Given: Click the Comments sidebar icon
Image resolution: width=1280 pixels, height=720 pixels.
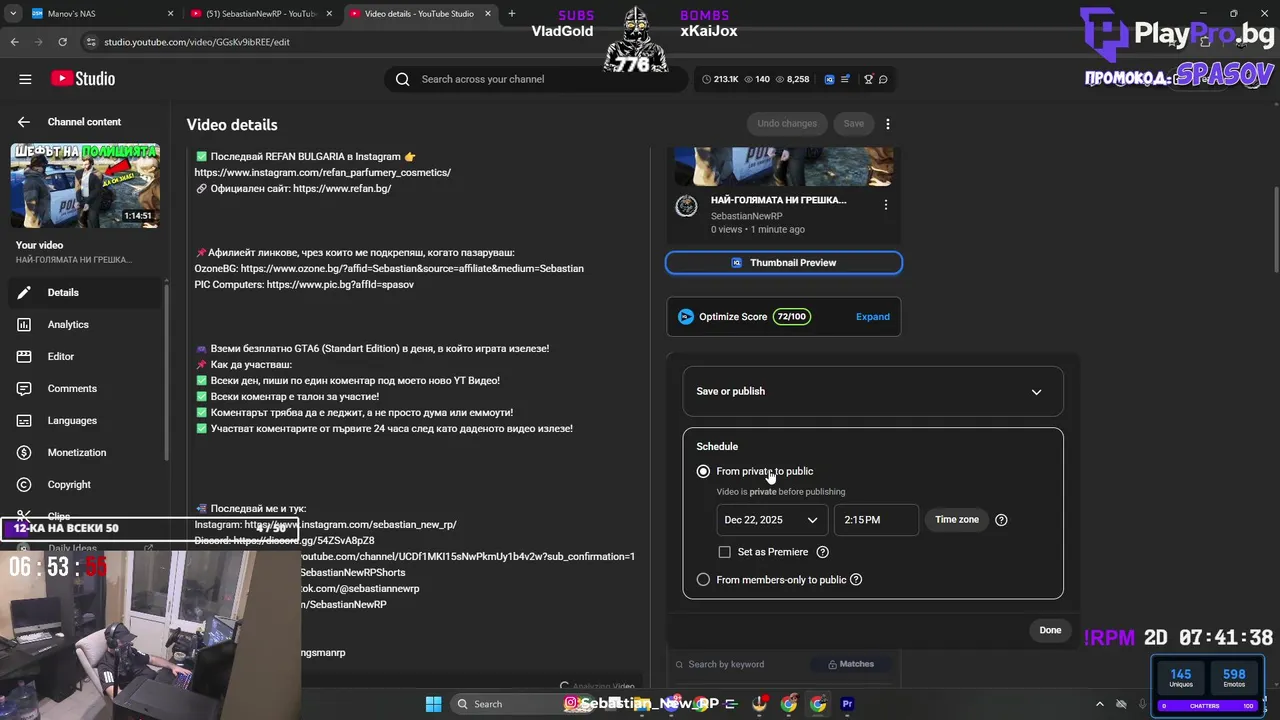Looking at the screenshot, I should click(x=24, y=388).
